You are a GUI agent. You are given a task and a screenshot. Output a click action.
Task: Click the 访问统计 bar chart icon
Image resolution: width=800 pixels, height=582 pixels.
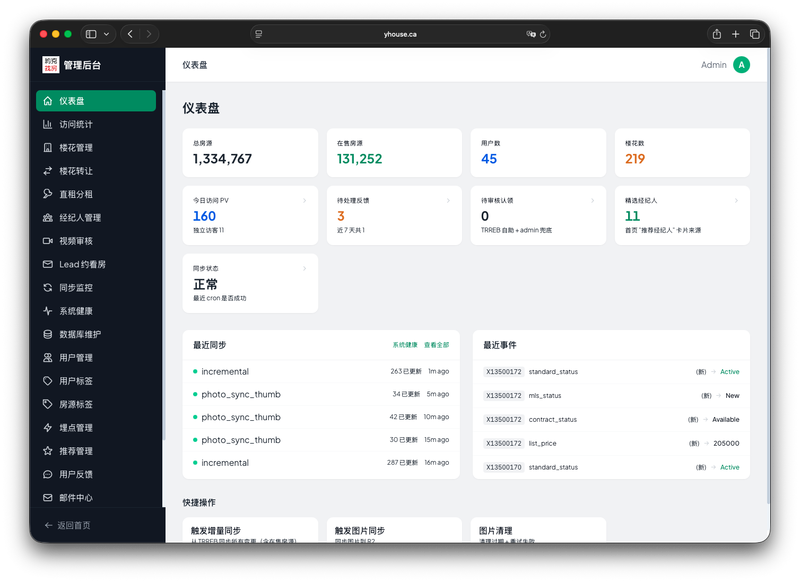pyautogui.click(x=47, y=124)
